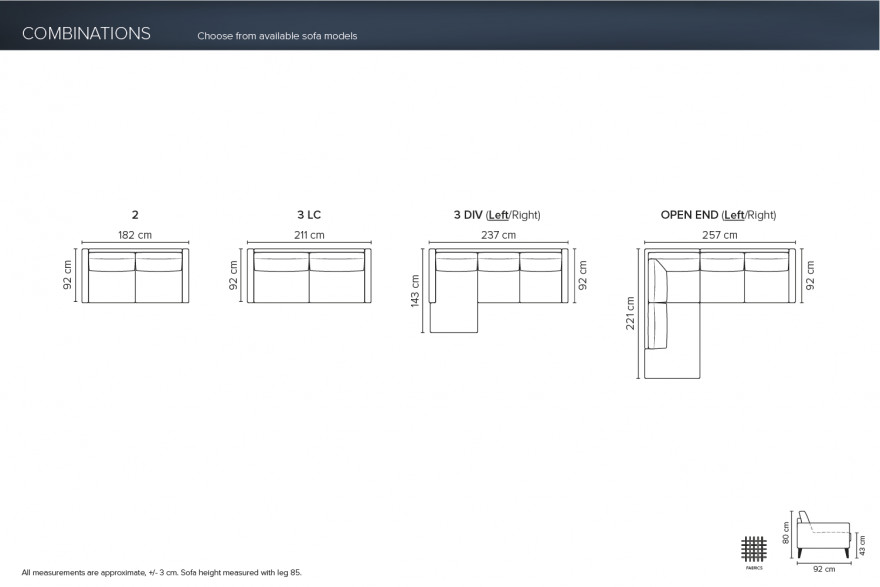Click the '221 cm' corner depth label
The width and height of the screenshot is (880, 587).
click(630, 313)
